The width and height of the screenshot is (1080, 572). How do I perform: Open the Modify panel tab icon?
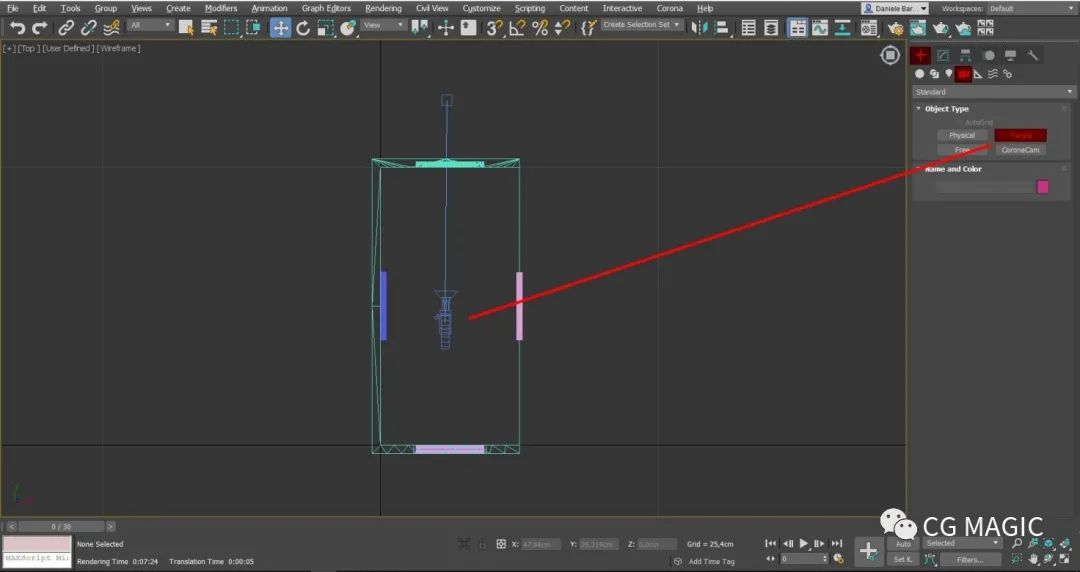pyautogui.click(x=942, y=56)
